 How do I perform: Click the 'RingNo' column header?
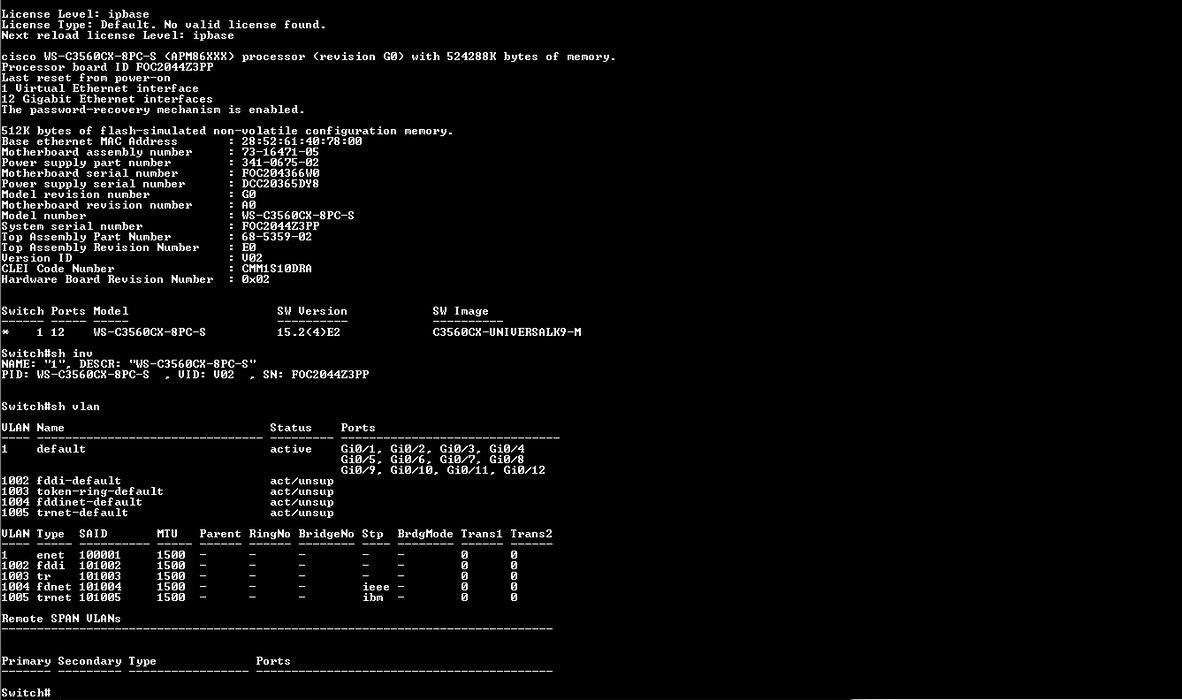tap(270, 534)
